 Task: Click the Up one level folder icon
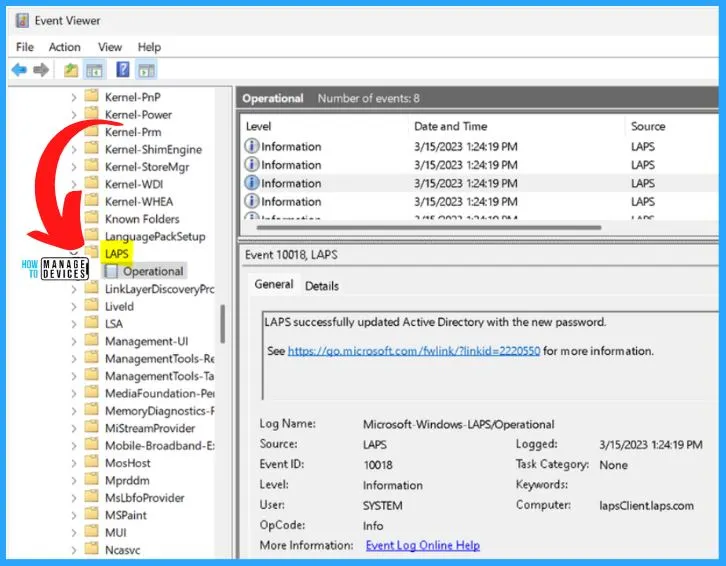(71, 70)
